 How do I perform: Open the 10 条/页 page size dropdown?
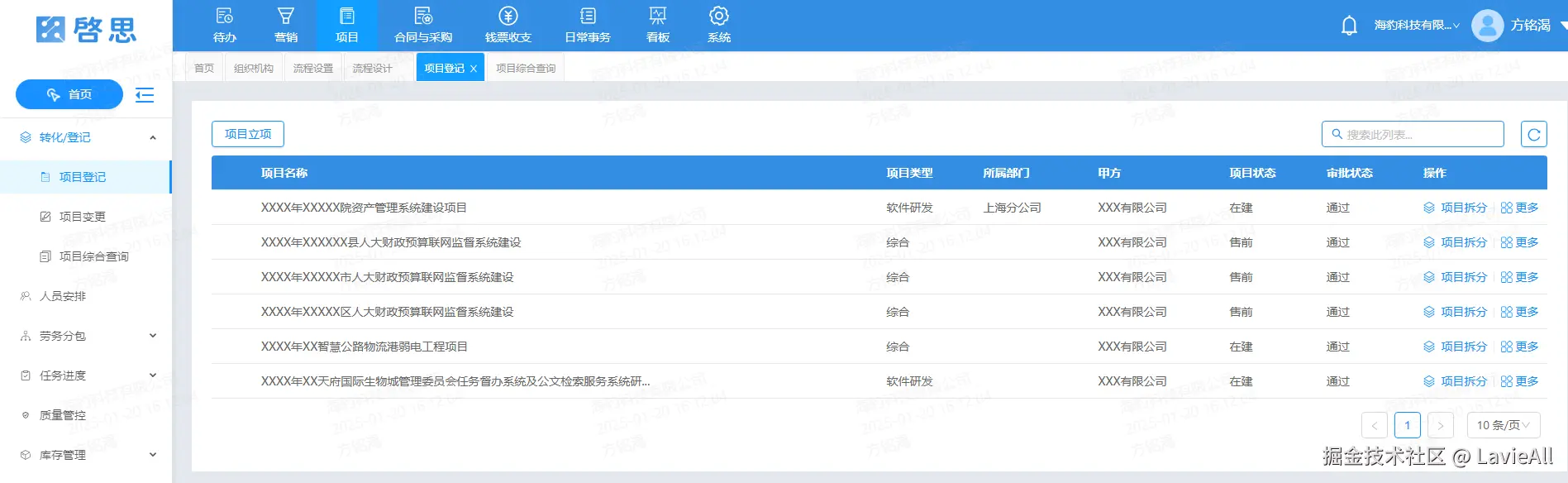1503,425
